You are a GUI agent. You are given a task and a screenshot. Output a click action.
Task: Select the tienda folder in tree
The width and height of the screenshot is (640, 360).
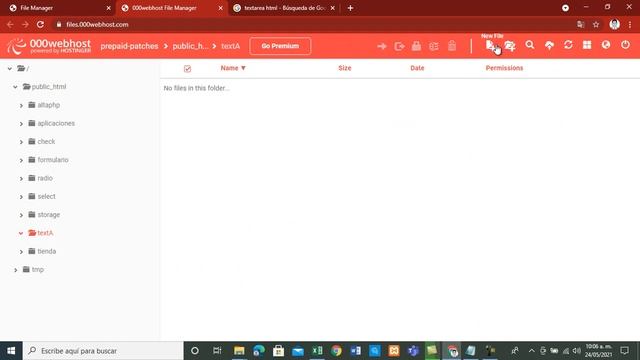(x=47, y=251)
